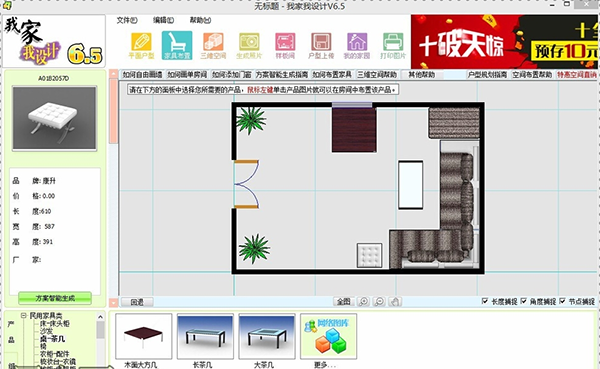
Task: Open the 编辑 menu
Action: click(163, 20)
